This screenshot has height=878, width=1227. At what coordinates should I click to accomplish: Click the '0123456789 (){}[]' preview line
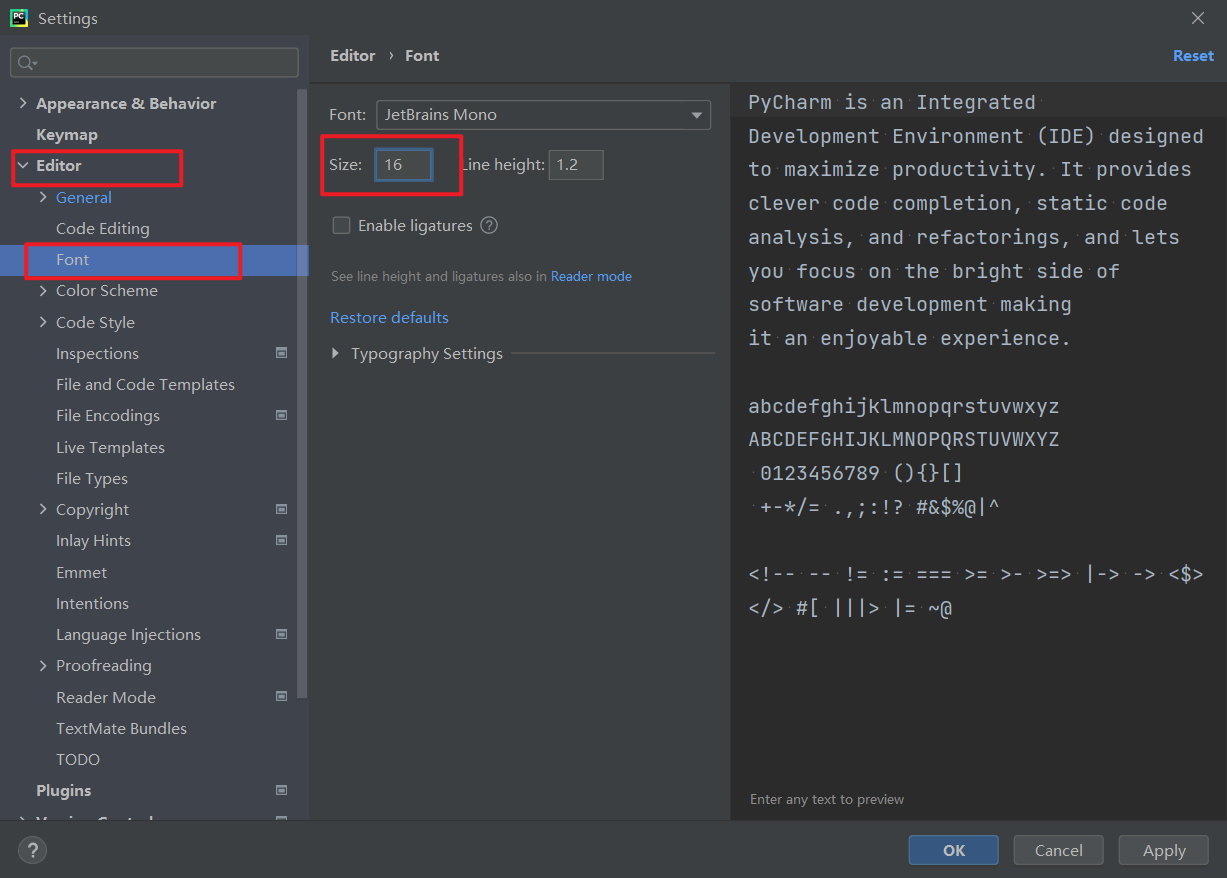tap(861, 473)
